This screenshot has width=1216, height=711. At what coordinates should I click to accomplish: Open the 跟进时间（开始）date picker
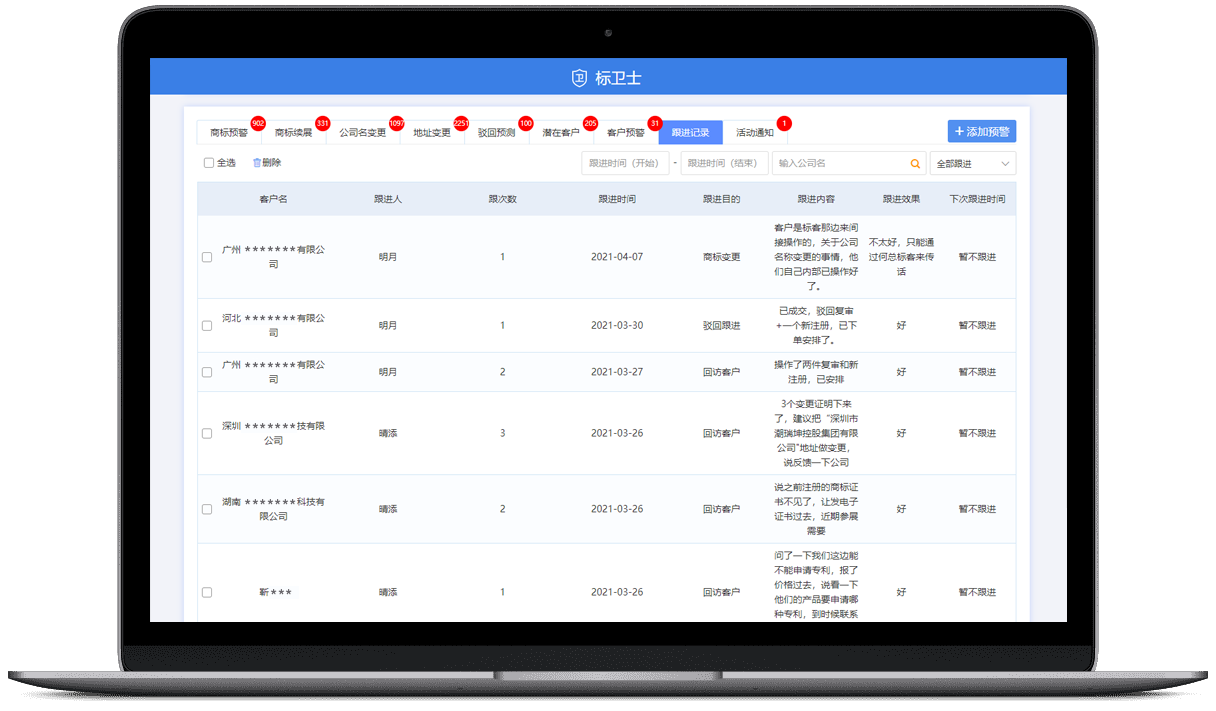click(624, 163)
